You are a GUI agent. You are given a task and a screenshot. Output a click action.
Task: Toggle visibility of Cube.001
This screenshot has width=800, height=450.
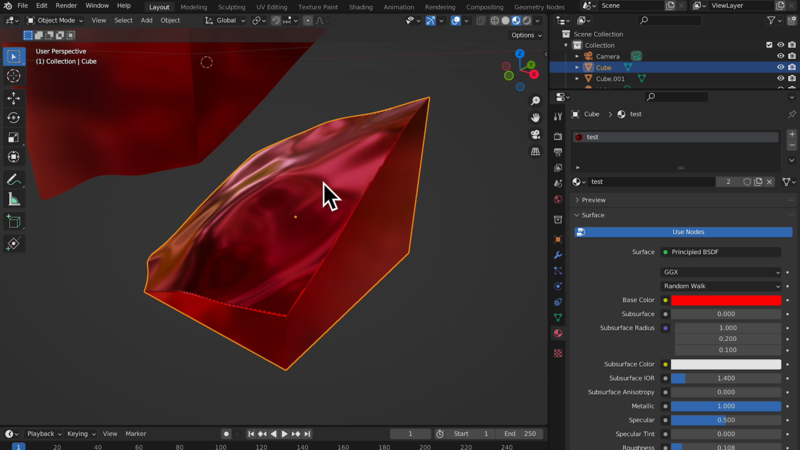tap(781, 78)
